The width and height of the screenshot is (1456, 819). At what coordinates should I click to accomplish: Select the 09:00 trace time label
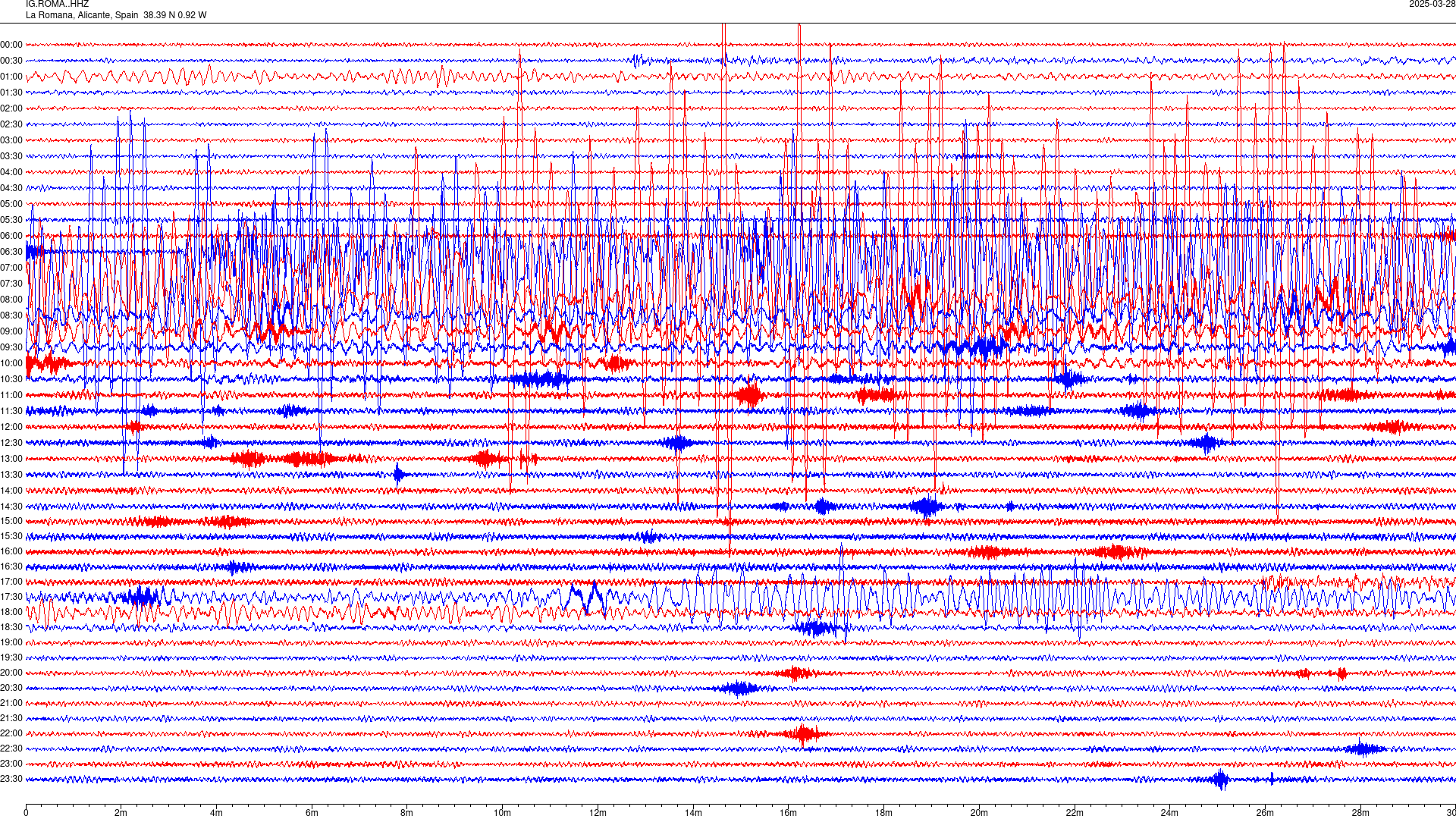(11, 331)
